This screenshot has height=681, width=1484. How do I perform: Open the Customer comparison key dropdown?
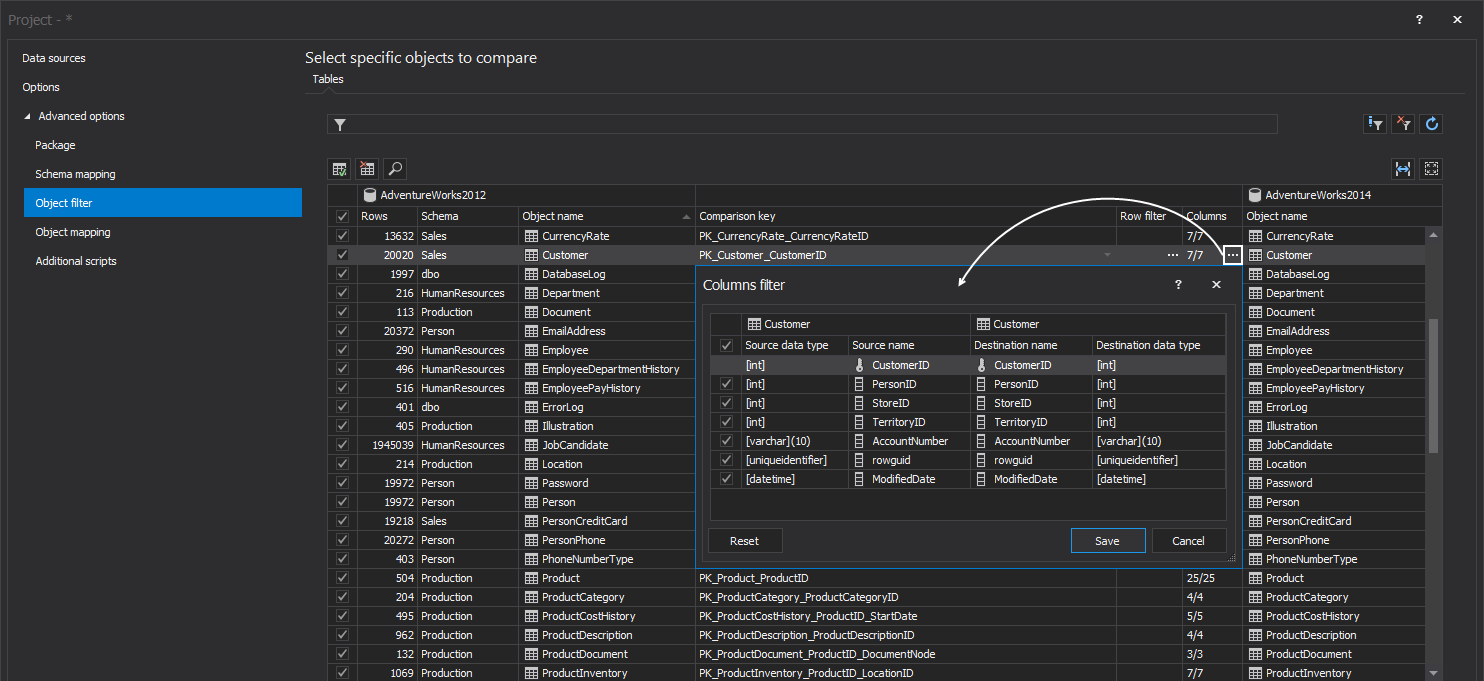(1106, 255)
